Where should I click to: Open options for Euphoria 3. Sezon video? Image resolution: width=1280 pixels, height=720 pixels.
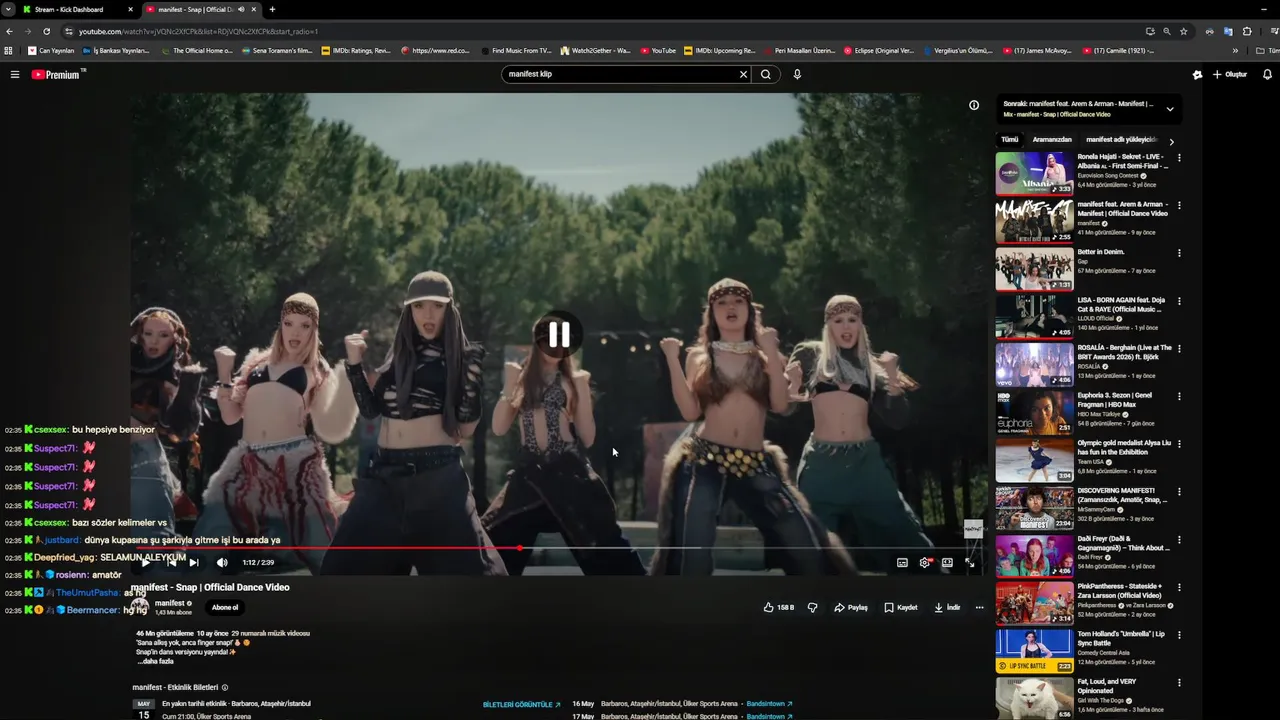[1179, 397]
